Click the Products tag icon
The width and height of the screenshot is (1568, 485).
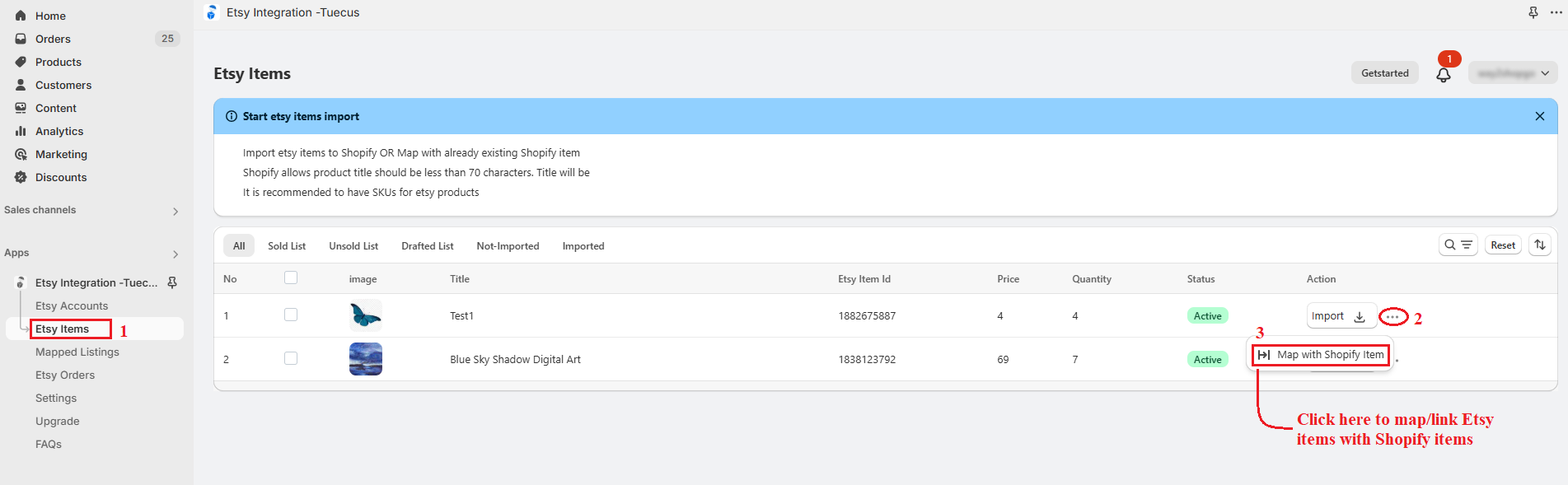[21, 62]
